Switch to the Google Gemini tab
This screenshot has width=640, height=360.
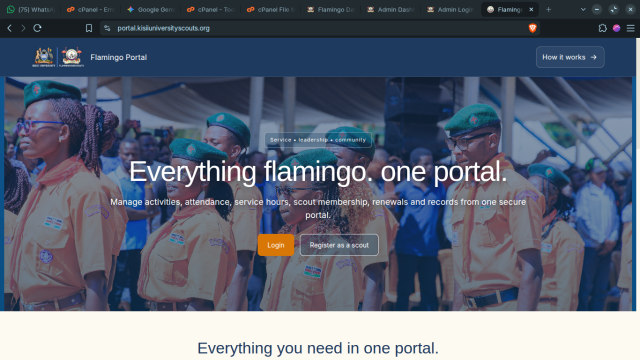[151, 9]
